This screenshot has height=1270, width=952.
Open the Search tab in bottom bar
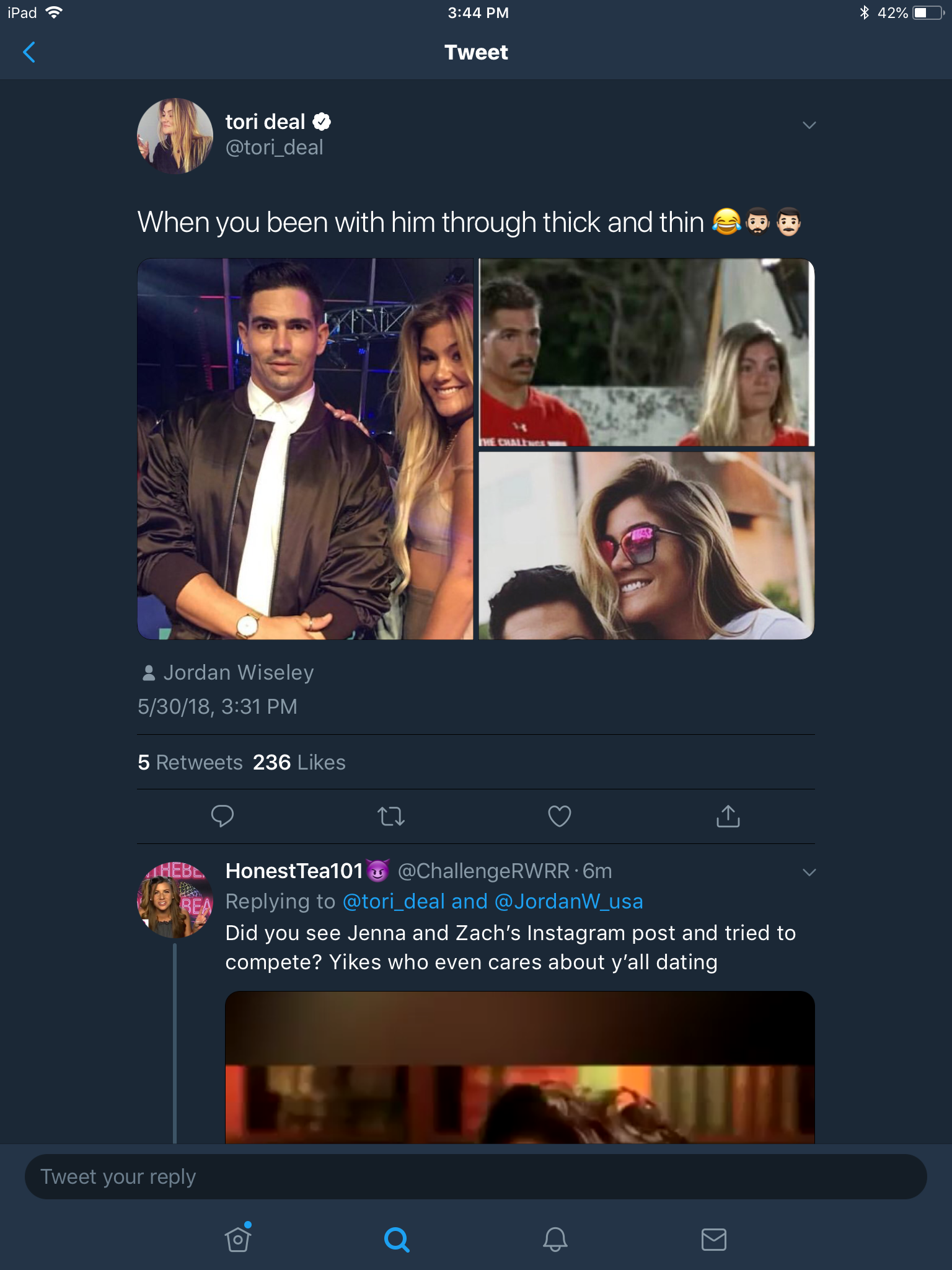(x=397, y=1240)
